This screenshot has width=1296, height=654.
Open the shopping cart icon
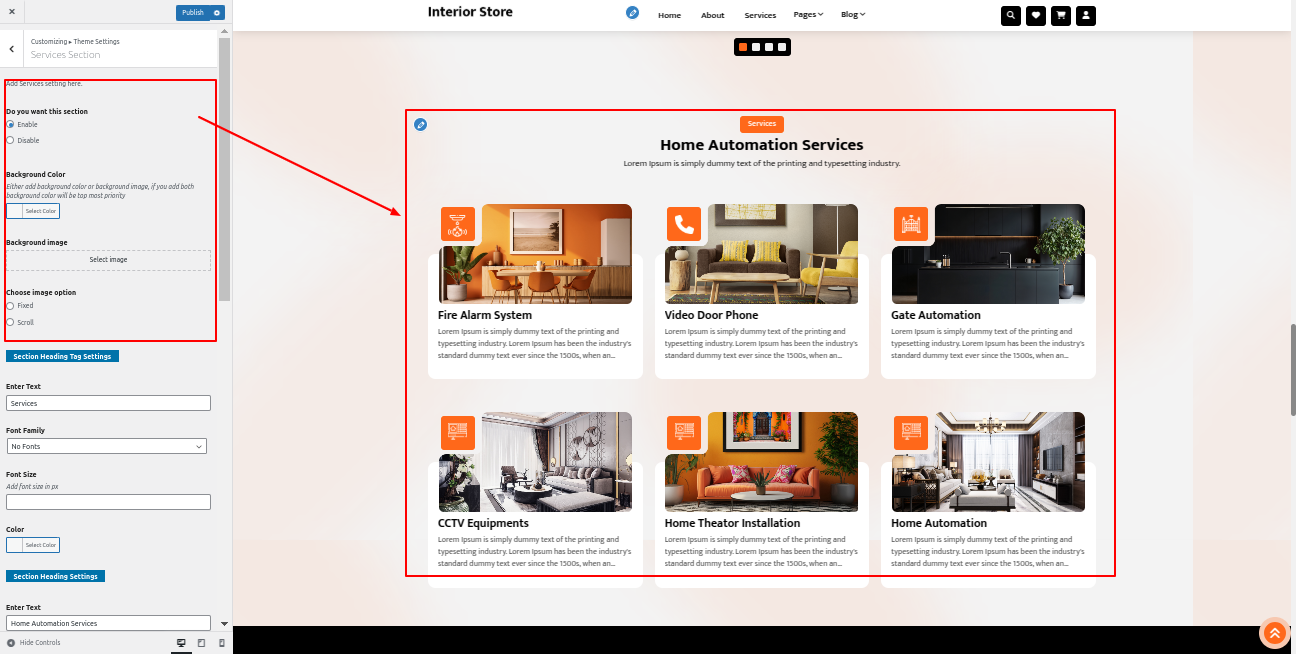tap(1061, 15)
